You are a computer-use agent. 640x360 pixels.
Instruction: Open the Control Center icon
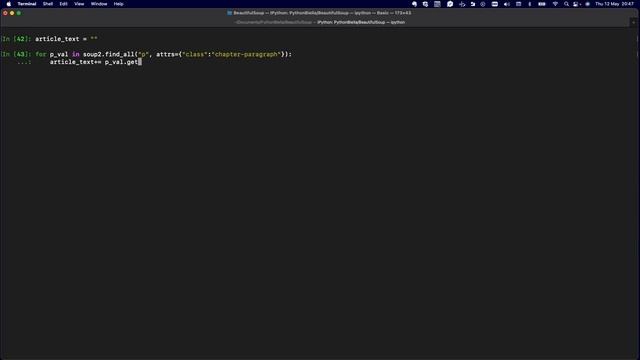point(576,4)
